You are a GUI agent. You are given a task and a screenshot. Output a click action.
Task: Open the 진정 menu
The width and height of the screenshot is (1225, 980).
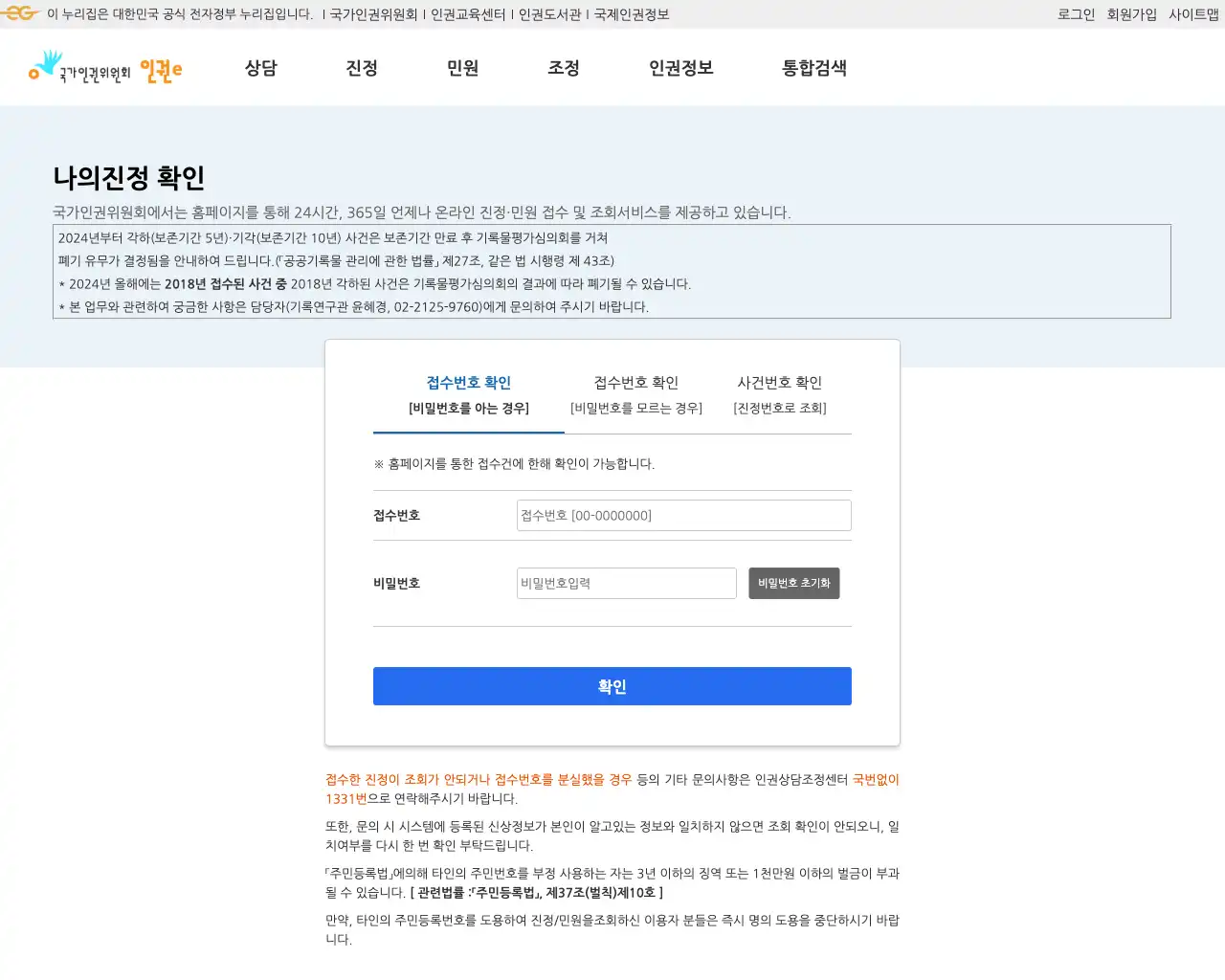pyautogui.click(x=362, y=68)
